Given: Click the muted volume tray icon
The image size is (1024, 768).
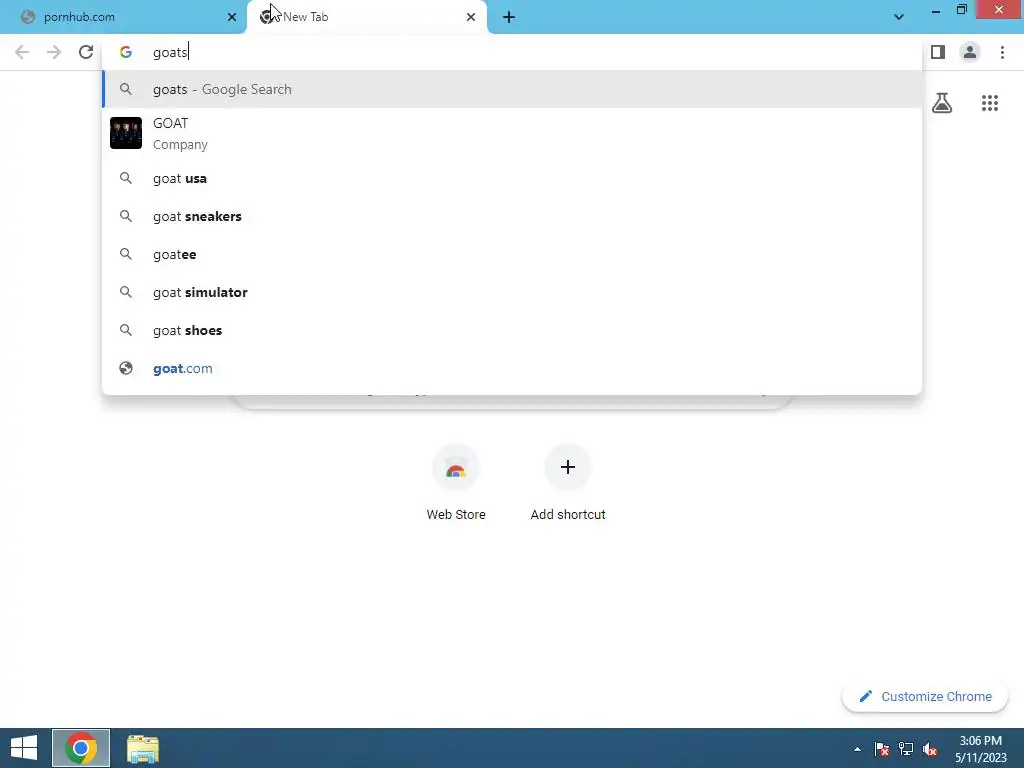Looking at the screenshot, I should (x=930, y=749).
